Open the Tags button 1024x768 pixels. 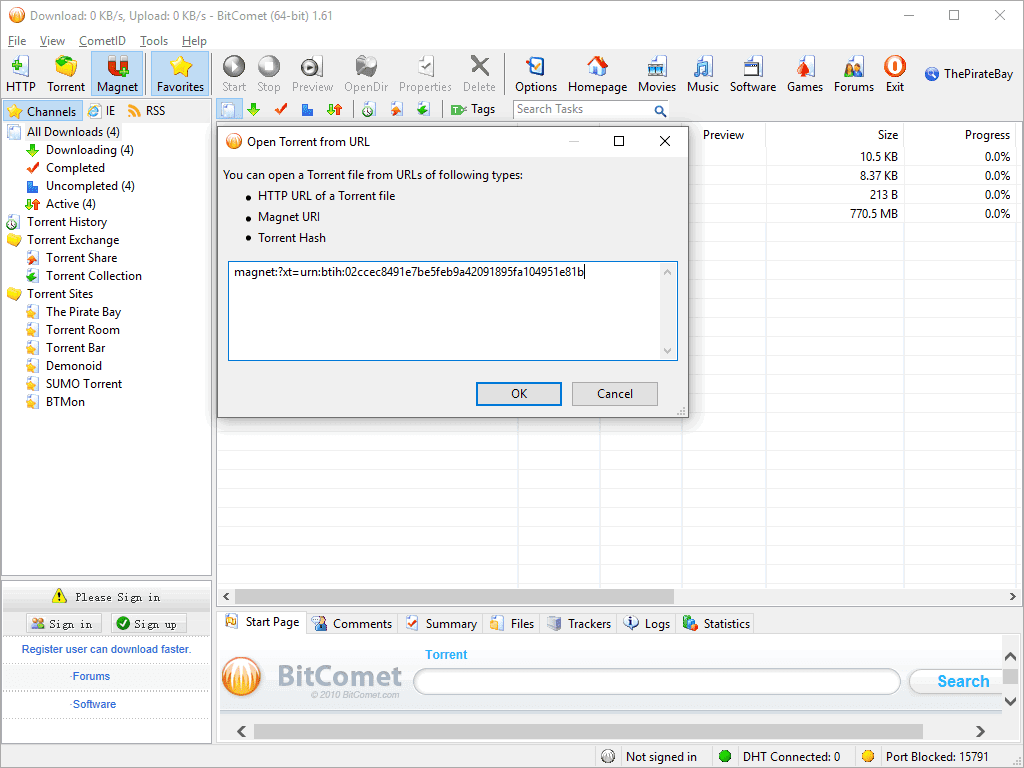[473, 109]
